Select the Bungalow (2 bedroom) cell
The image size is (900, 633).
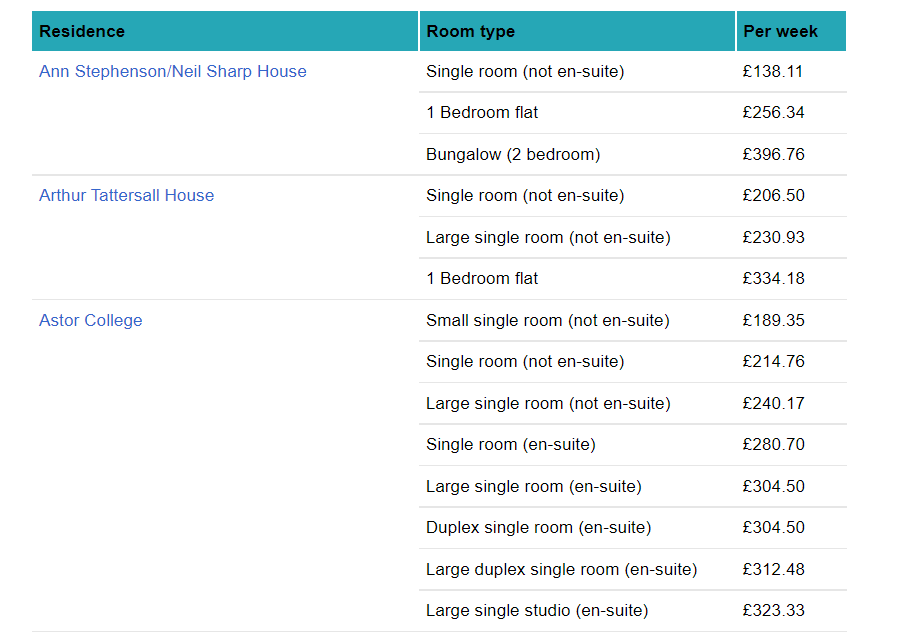click(x=512, y=155)
